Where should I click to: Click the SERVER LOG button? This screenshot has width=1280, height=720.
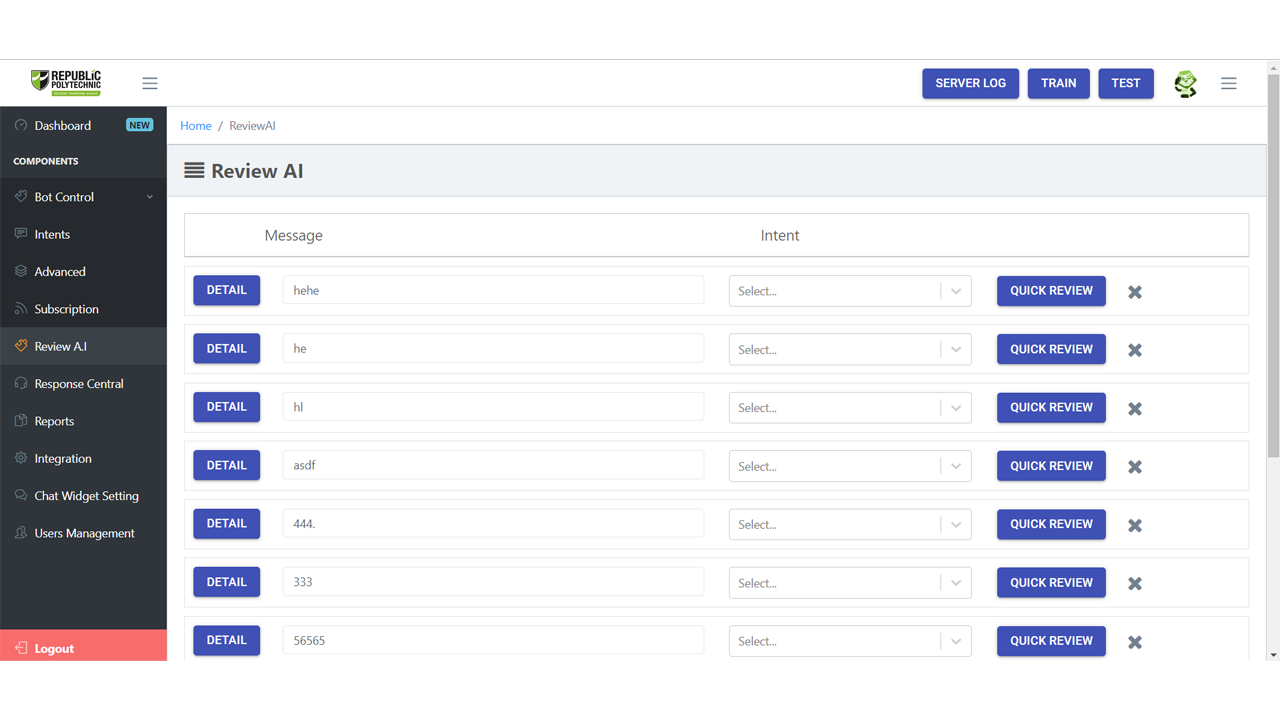pyautogui.click(x=970, y=83)
